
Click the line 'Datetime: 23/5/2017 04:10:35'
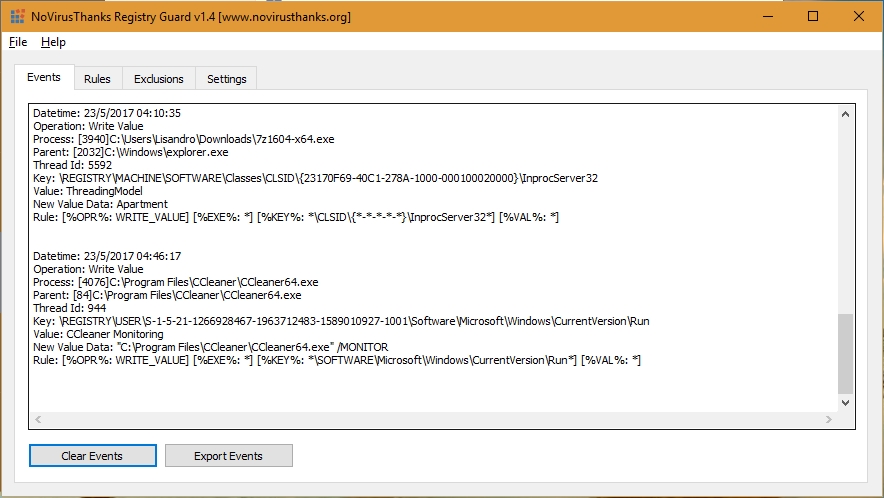107,113
